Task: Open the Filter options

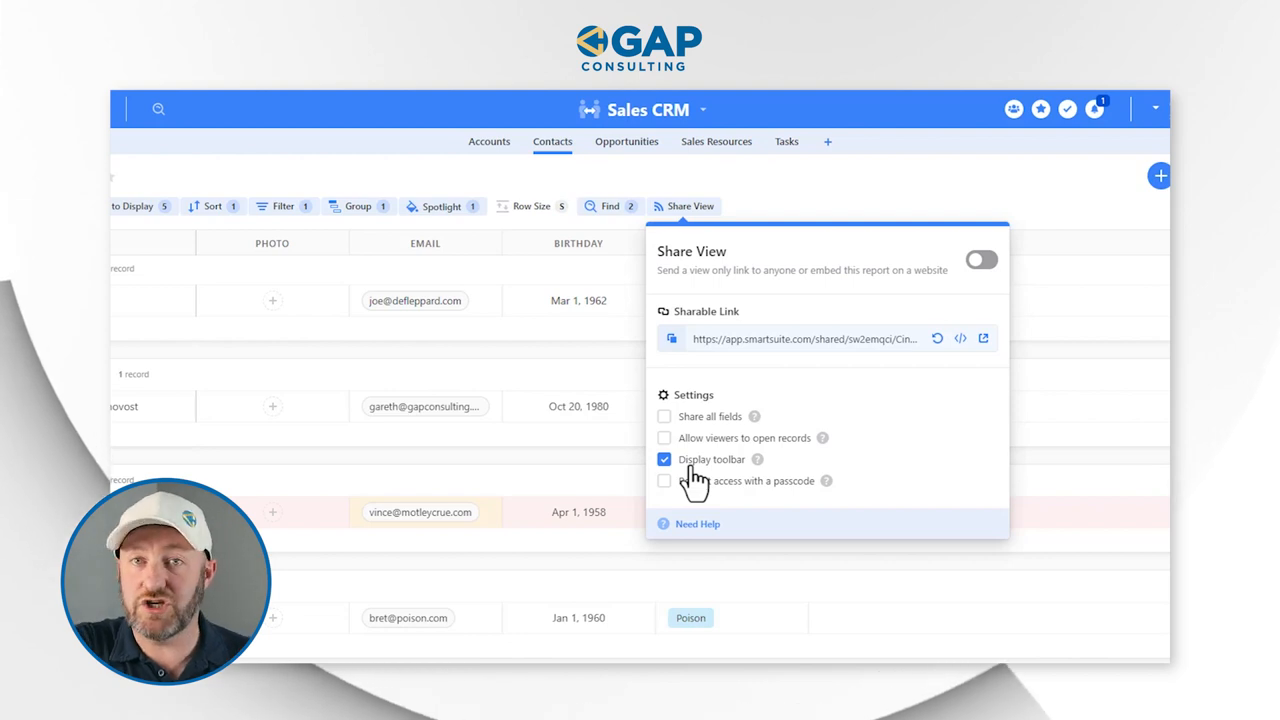Action: (x=283, y=206)
